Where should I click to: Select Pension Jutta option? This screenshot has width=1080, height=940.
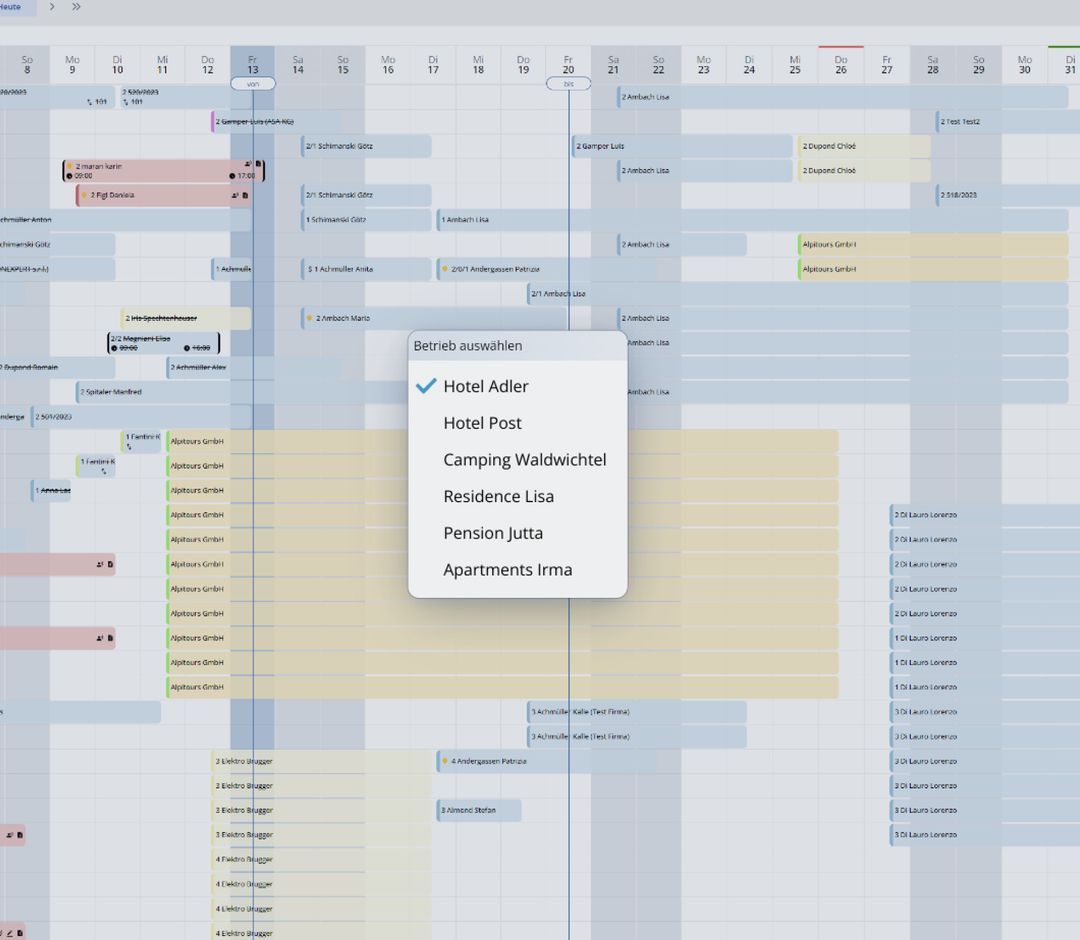point(493,533)
